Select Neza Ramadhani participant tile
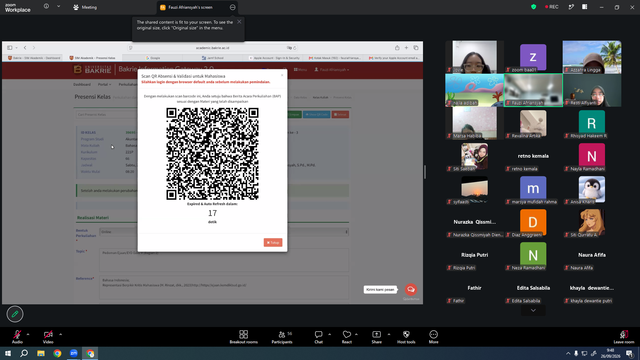The height and width of the screenshot is (360, 640). 533,256
